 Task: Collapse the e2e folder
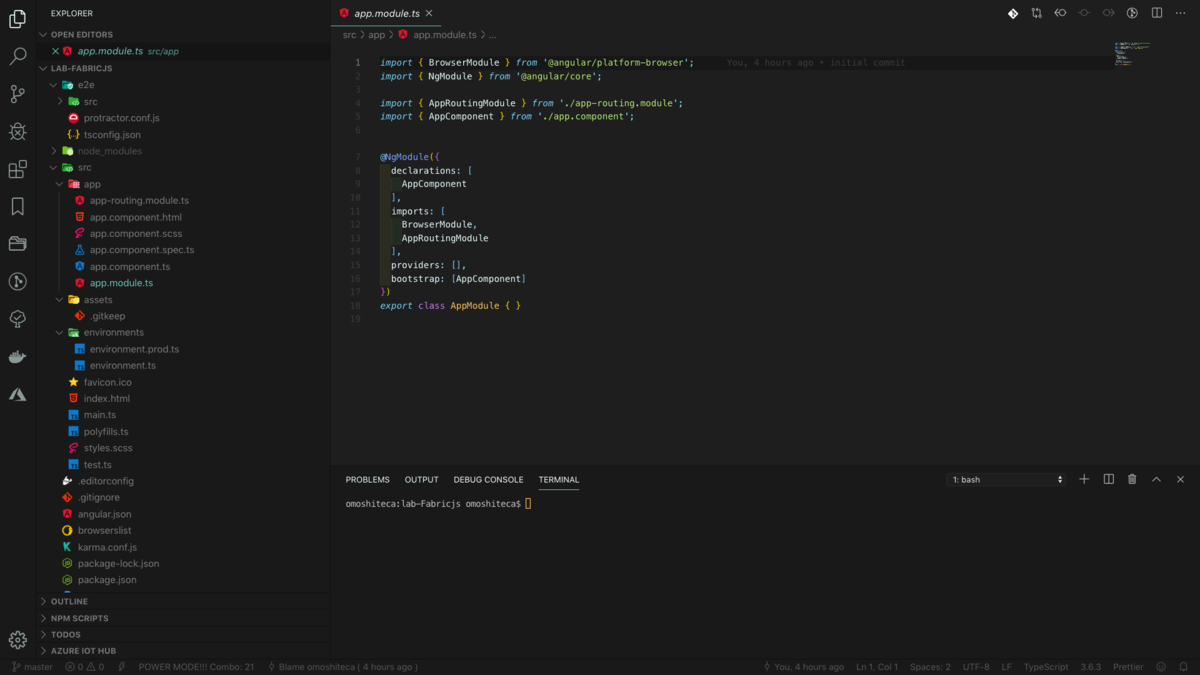click(x=54, y=85)
